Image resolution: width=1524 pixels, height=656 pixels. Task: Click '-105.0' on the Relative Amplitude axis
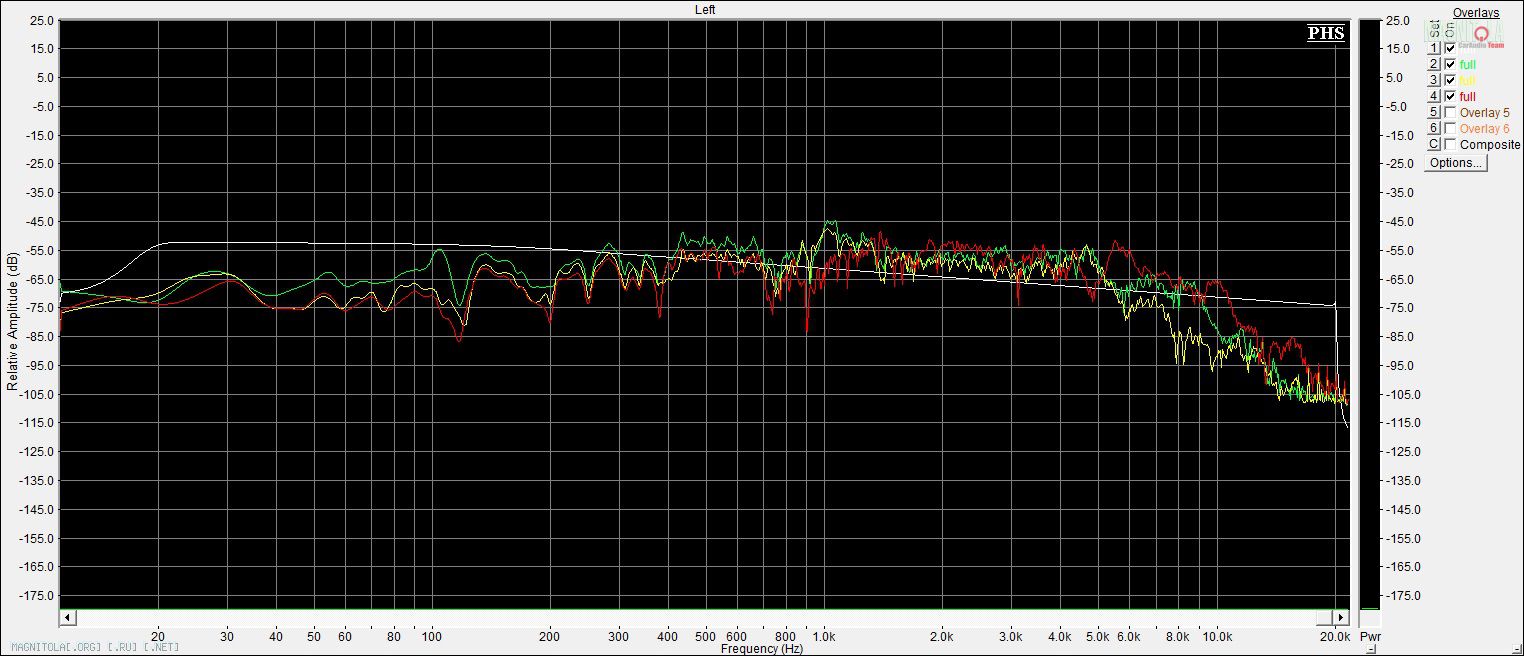(38, 394)
